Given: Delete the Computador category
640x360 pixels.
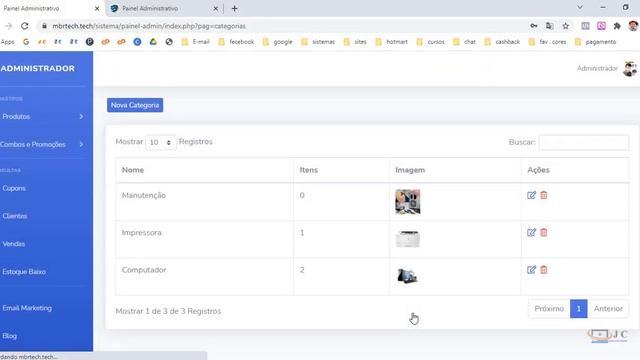Looking at the screenshot, I should 544,270.
